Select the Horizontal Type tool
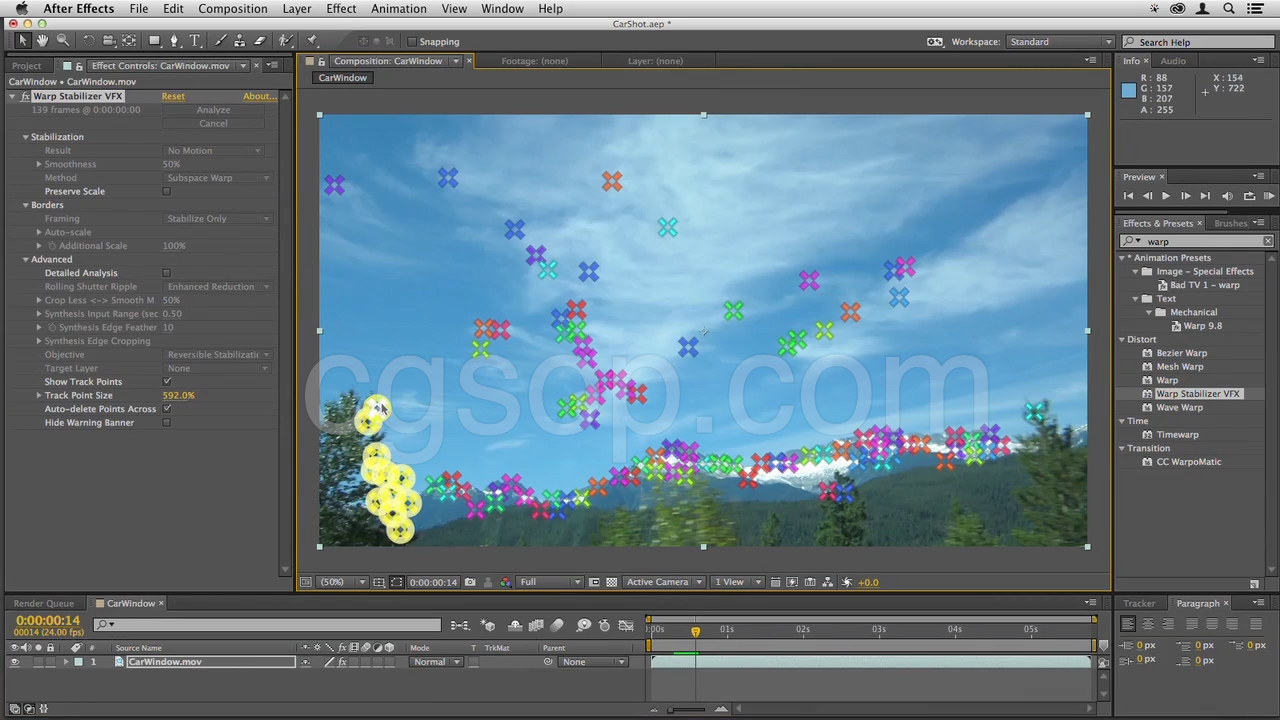Image resolution: width=1280 pixels, height=720 pixels. (x=195, y=41)
